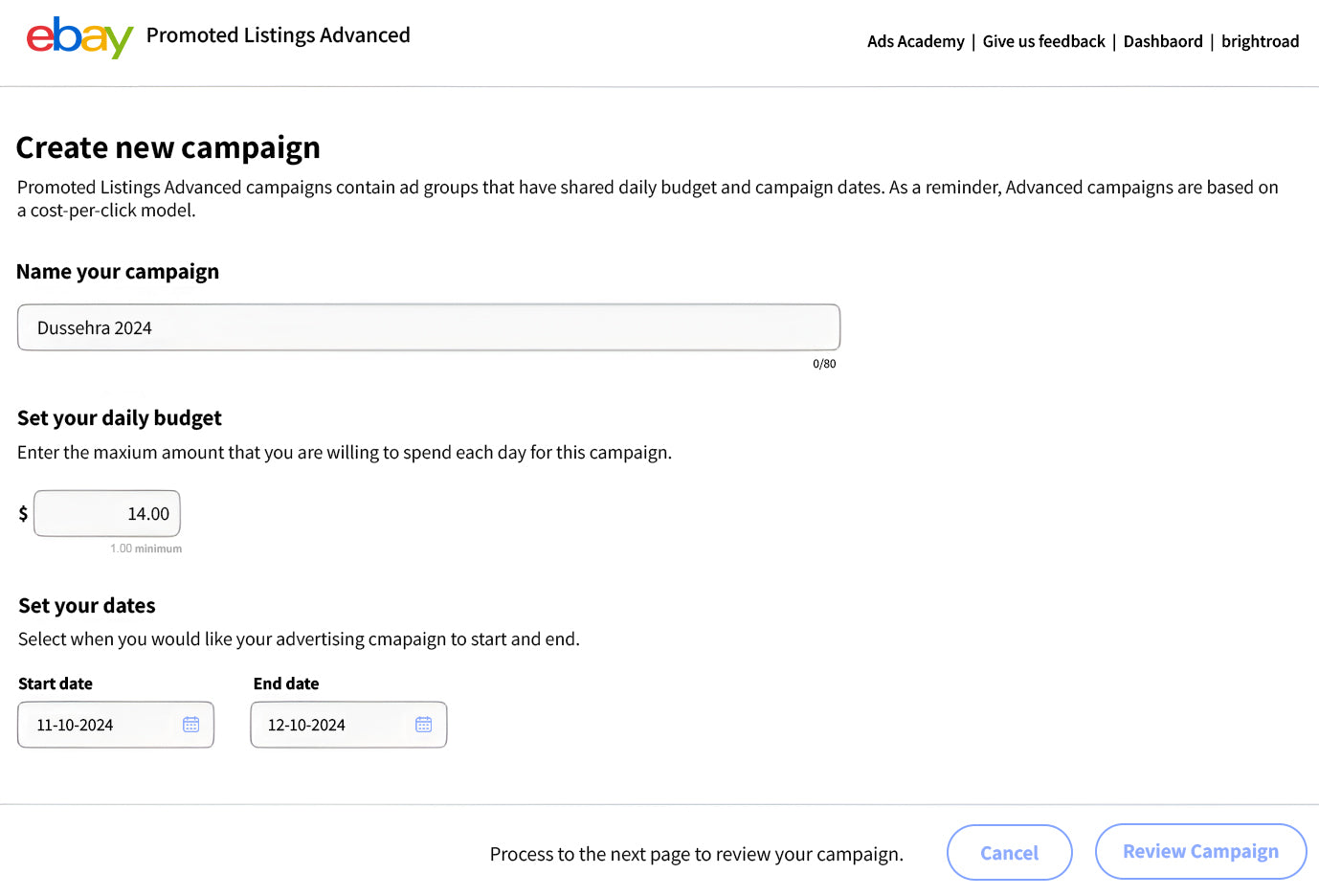
Task: Click the 0/80 character counter
Action: tap(824, 364)
